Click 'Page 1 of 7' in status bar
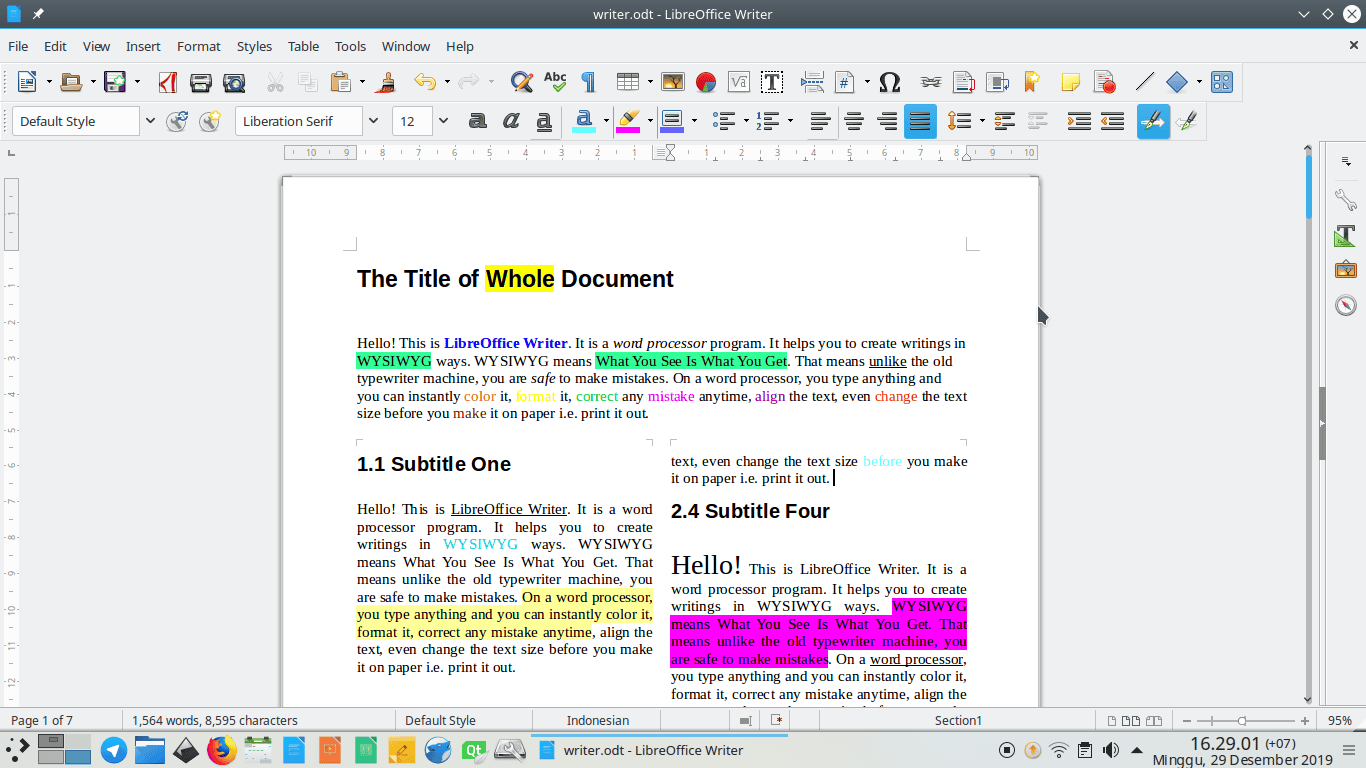This screenshot has height=768, width=1366. (x=42, y=720)
